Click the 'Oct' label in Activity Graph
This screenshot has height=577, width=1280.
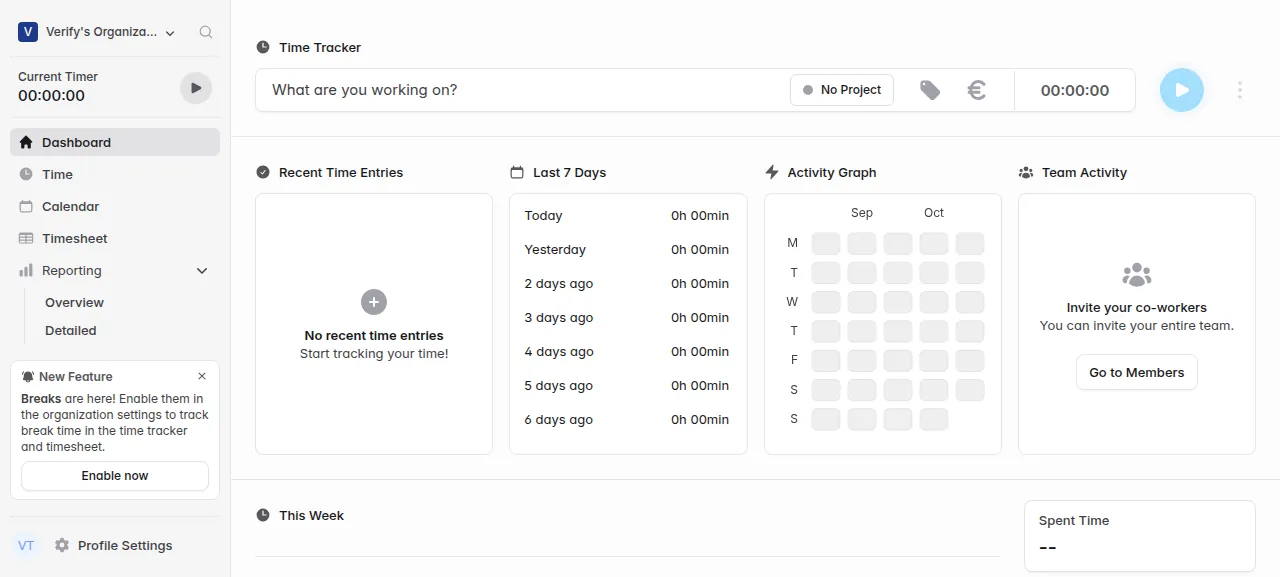(934, 213)
